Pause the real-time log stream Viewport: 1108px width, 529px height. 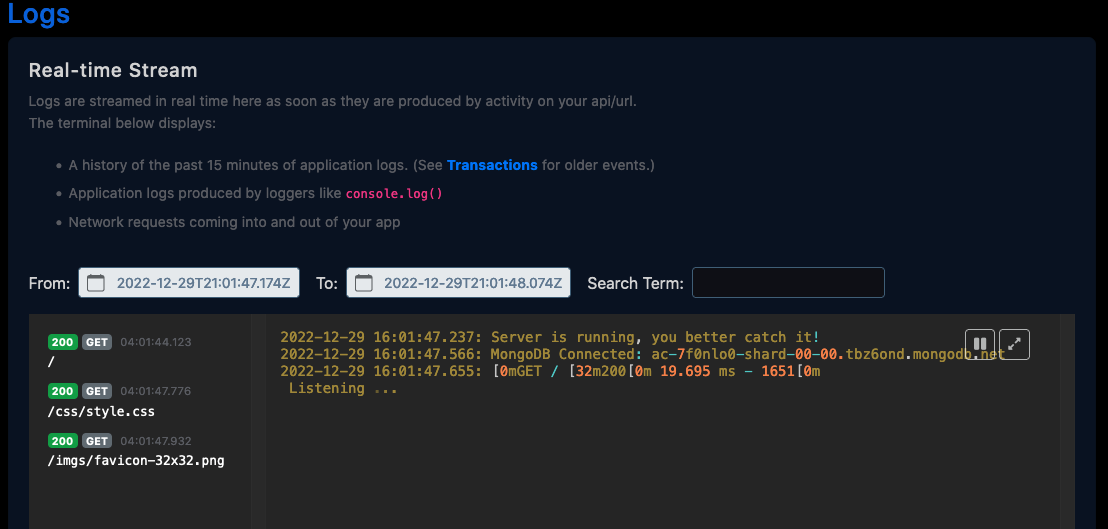click(980, 344)
